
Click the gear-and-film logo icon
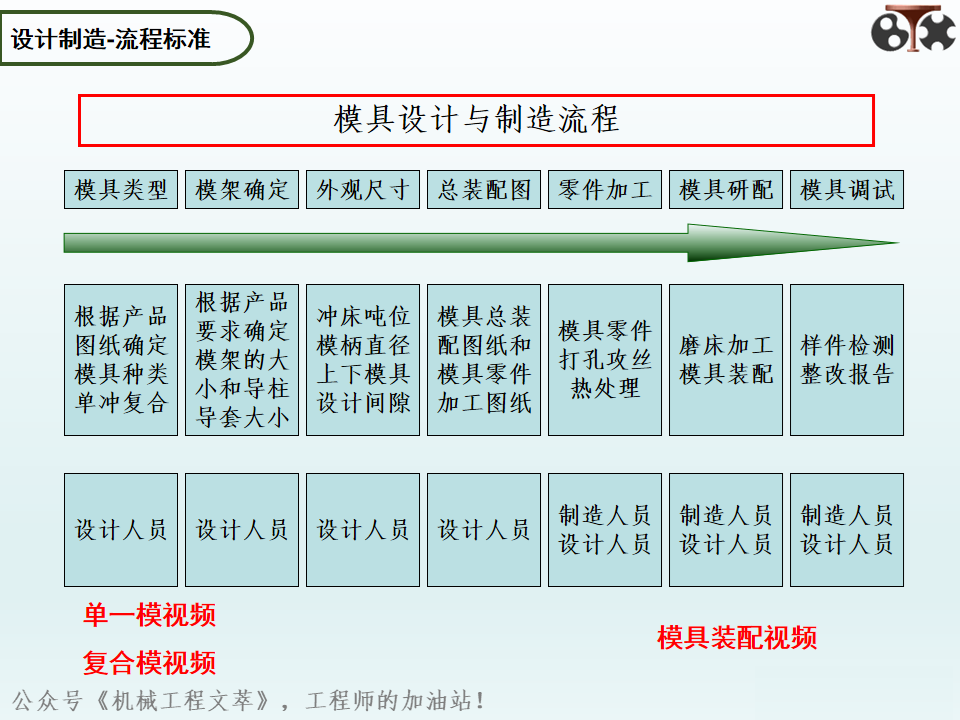[x=913, y=28]
